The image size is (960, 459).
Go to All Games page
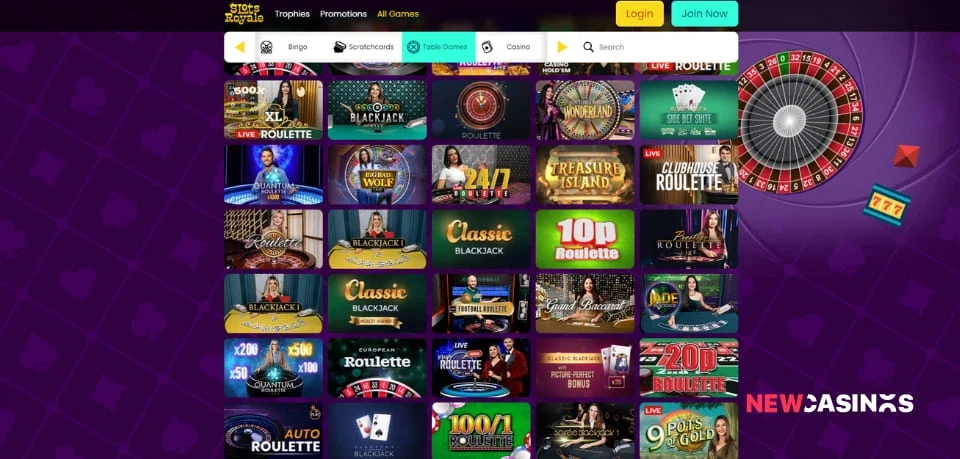coord(398,13)
